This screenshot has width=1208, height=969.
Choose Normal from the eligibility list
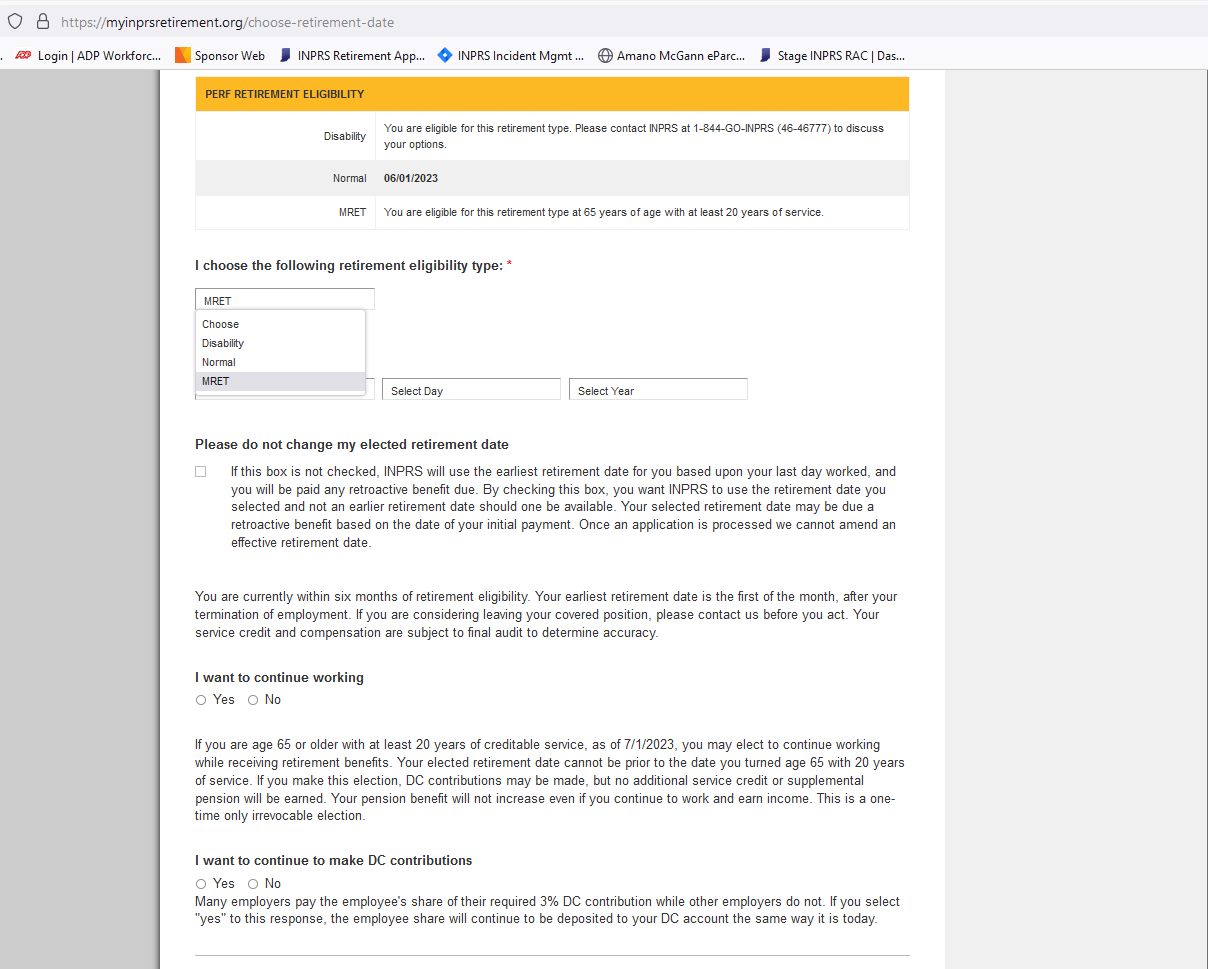click(x=219, y=362)
